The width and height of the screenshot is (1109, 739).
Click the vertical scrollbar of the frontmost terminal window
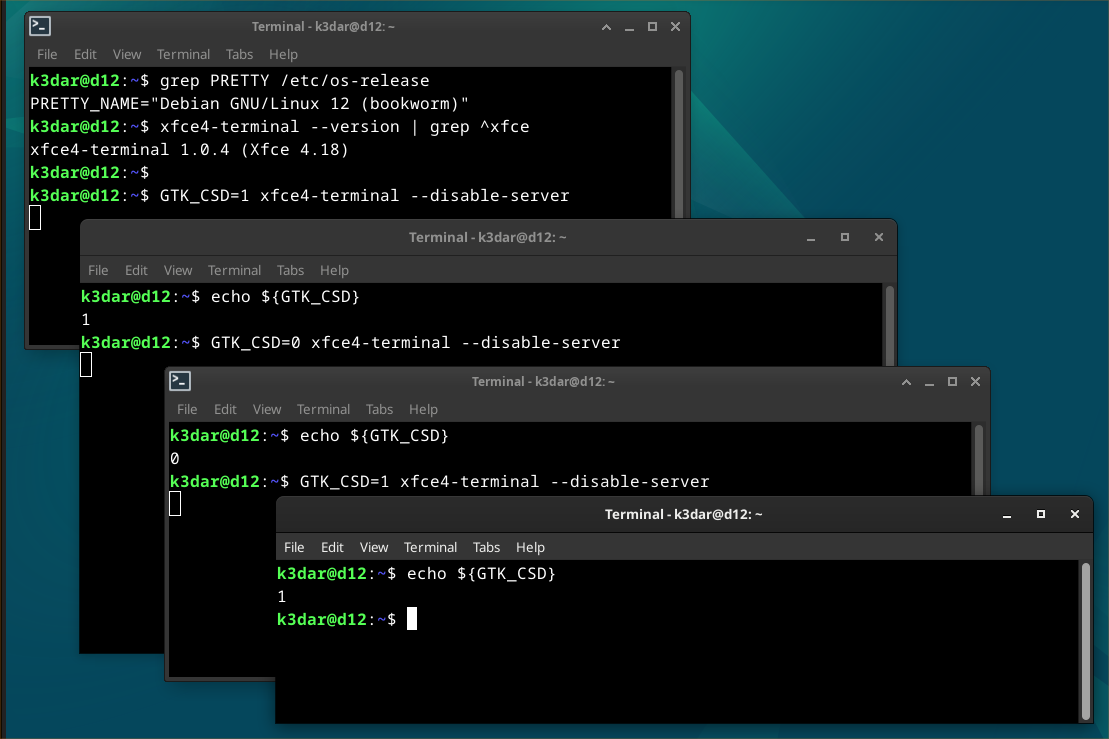click(x=1086, y=641)
